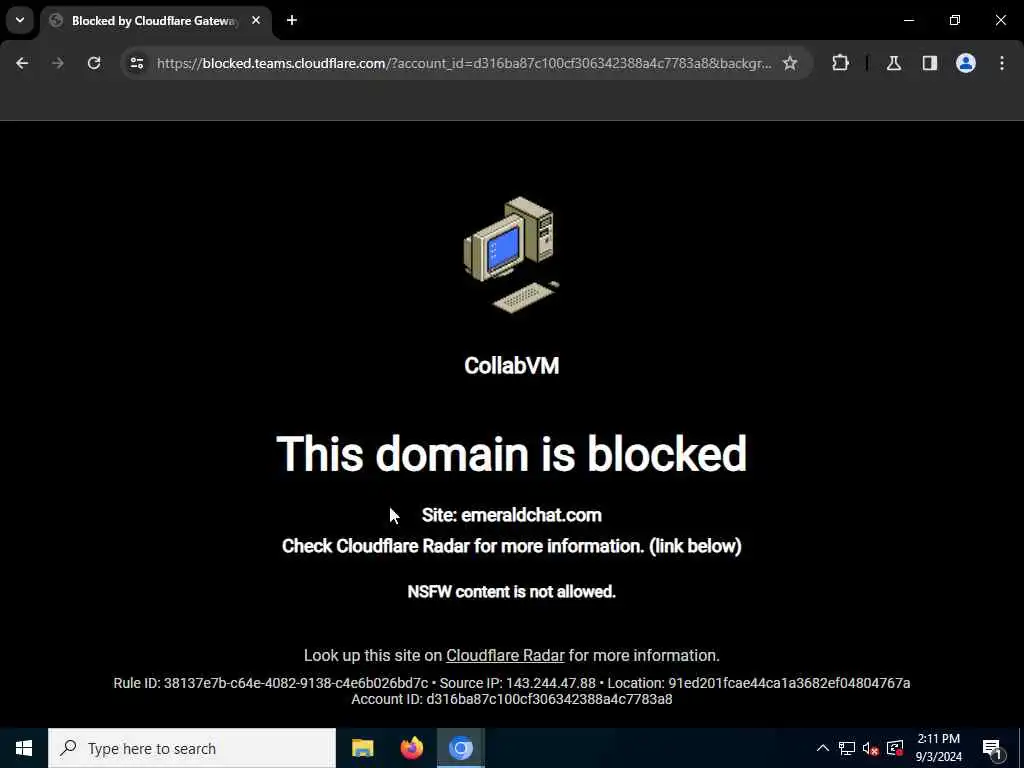This screenshot has width=1024, height=768.
Task: Expand the tab search dropdown arrow
Action: point(20,20)
